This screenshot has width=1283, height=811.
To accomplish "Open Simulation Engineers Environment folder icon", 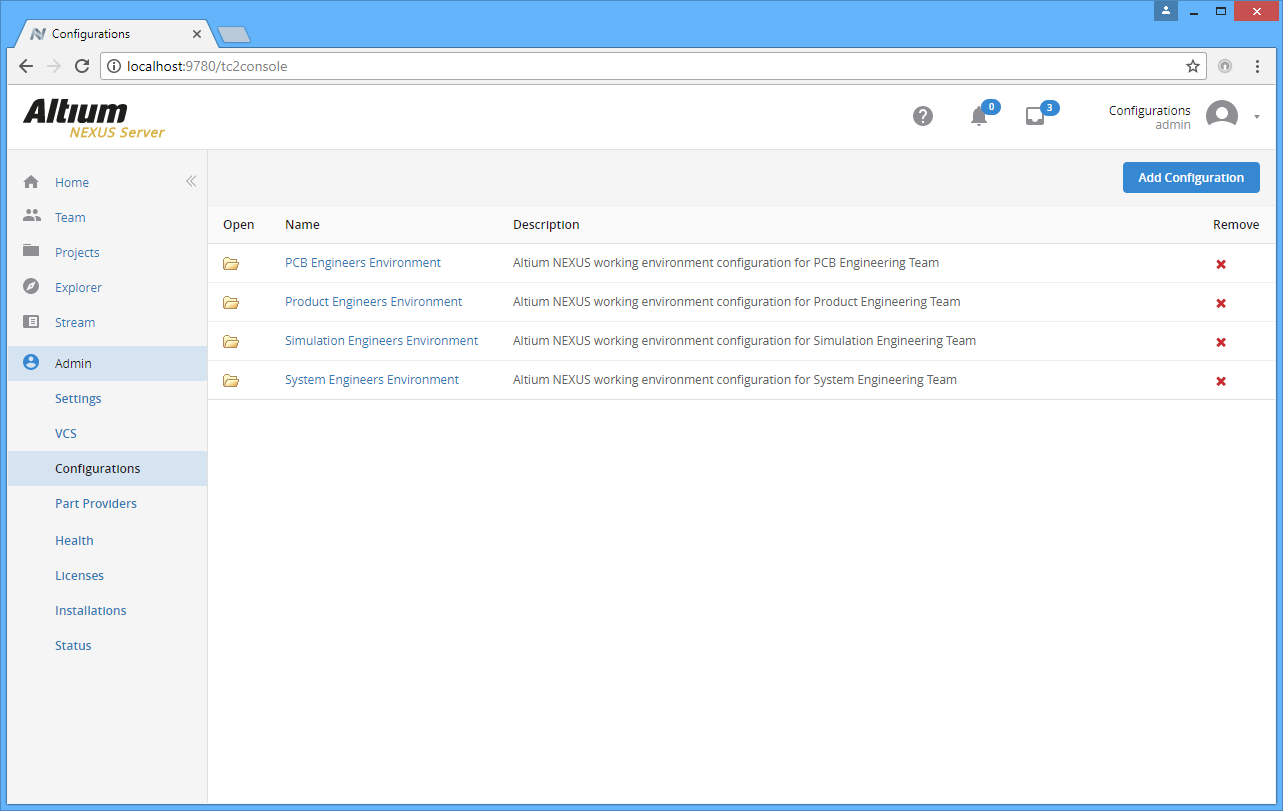I will pyautogui.click(x=231, y=342).
